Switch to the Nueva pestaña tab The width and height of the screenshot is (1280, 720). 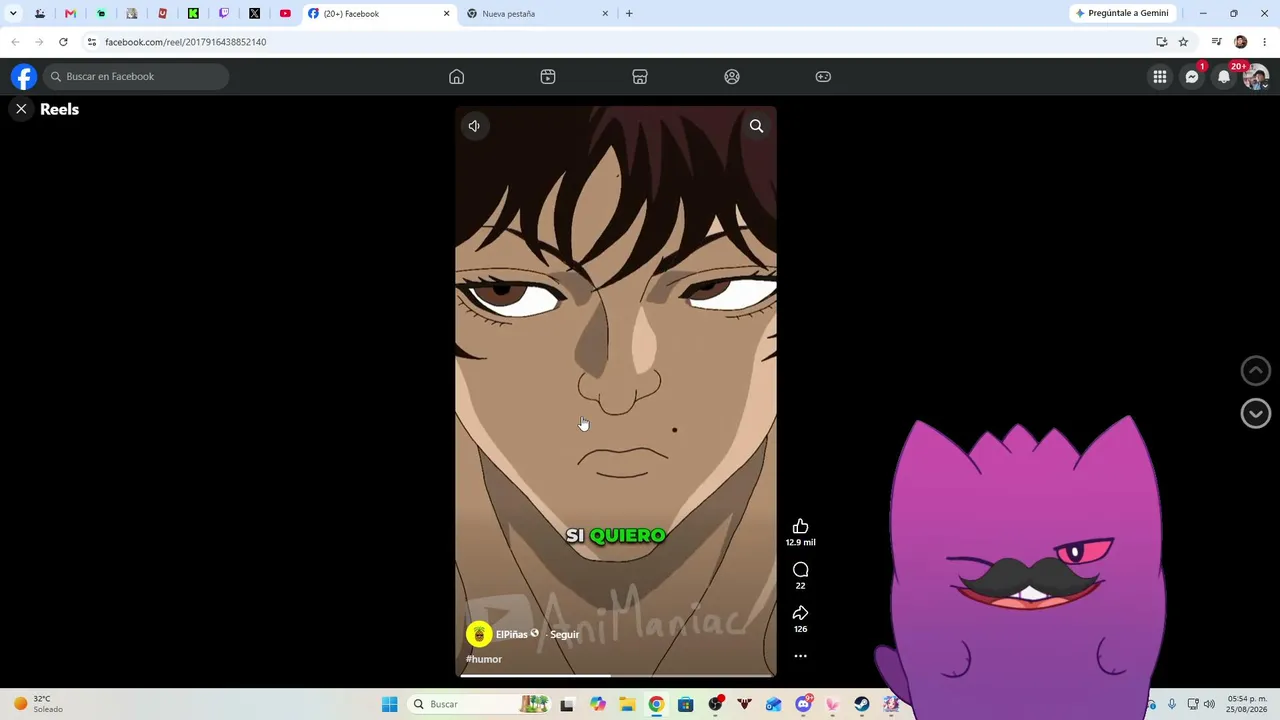pyautogui.click(x=537, y=14)
